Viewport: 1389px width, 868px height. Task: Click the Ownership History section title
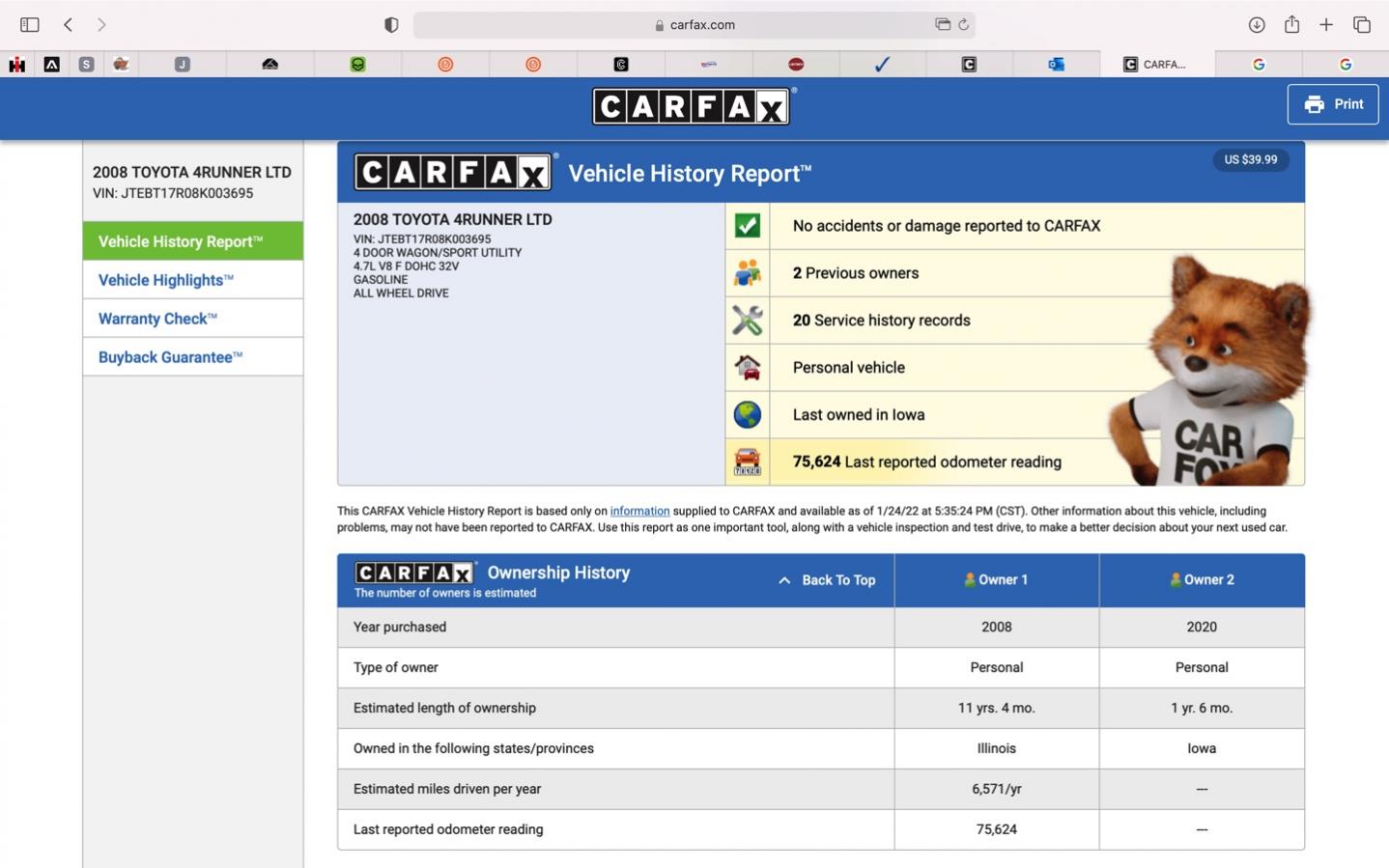click(558, 573)
